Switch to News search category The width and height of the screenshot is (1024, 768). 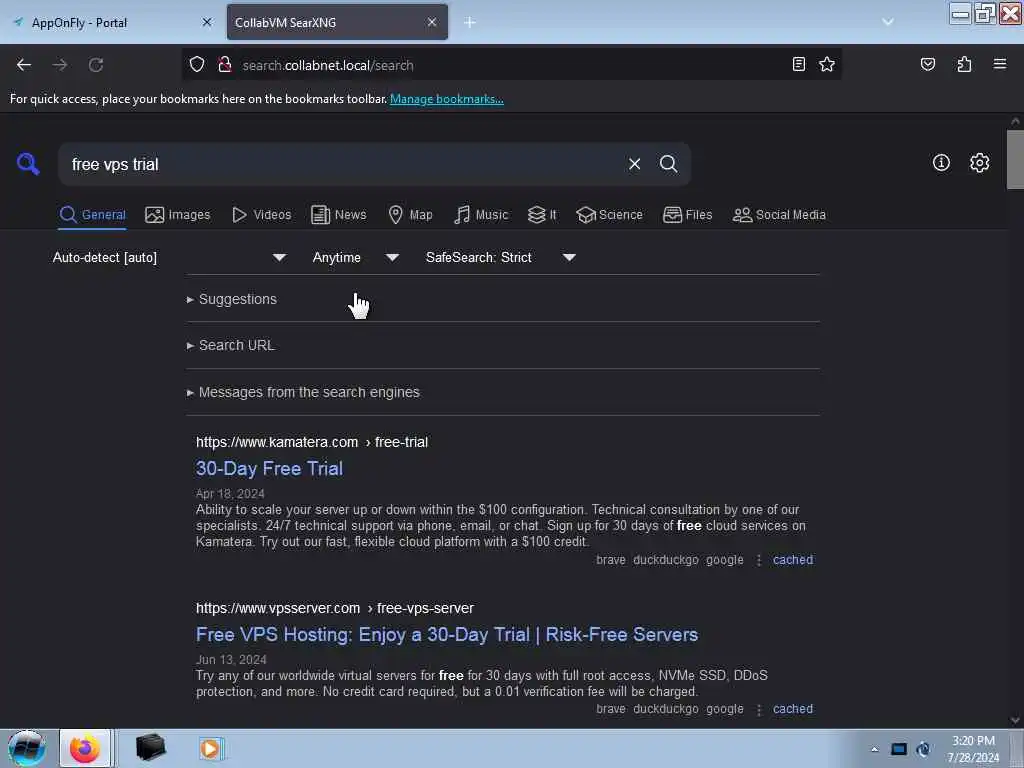click(x=339, y=215)
